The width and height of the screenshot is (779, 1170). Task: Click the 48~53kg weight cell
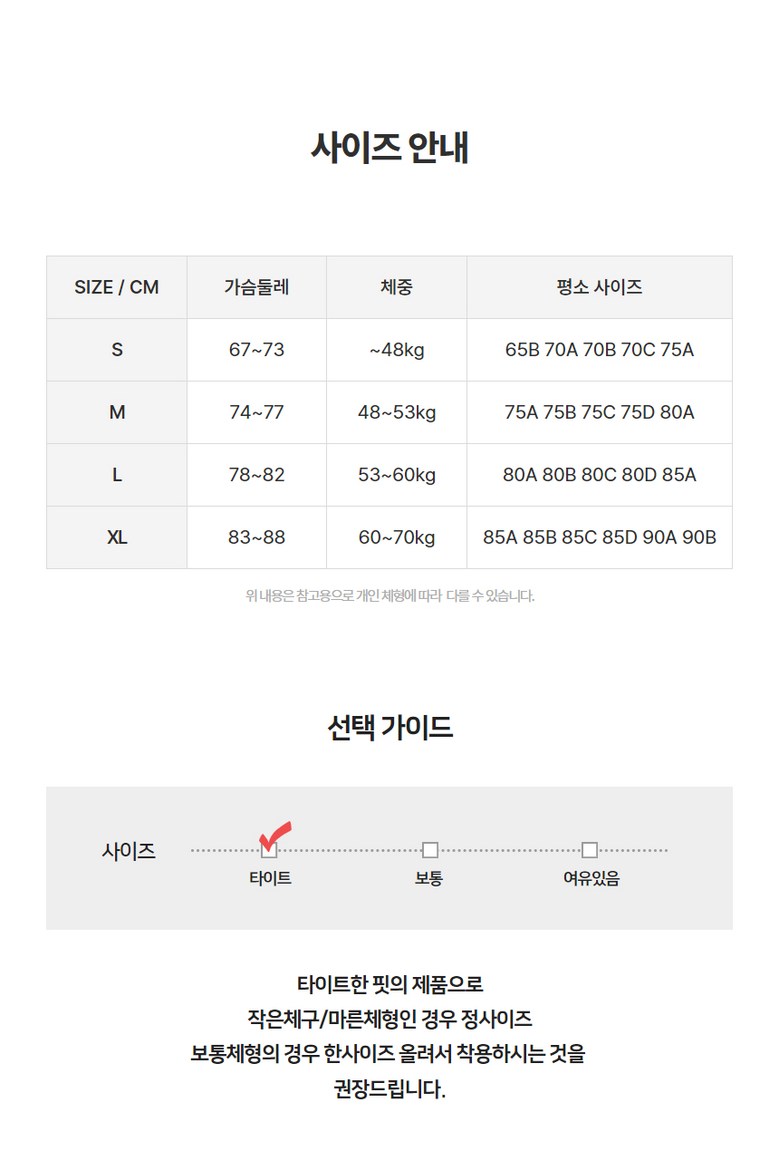[396, 412]
